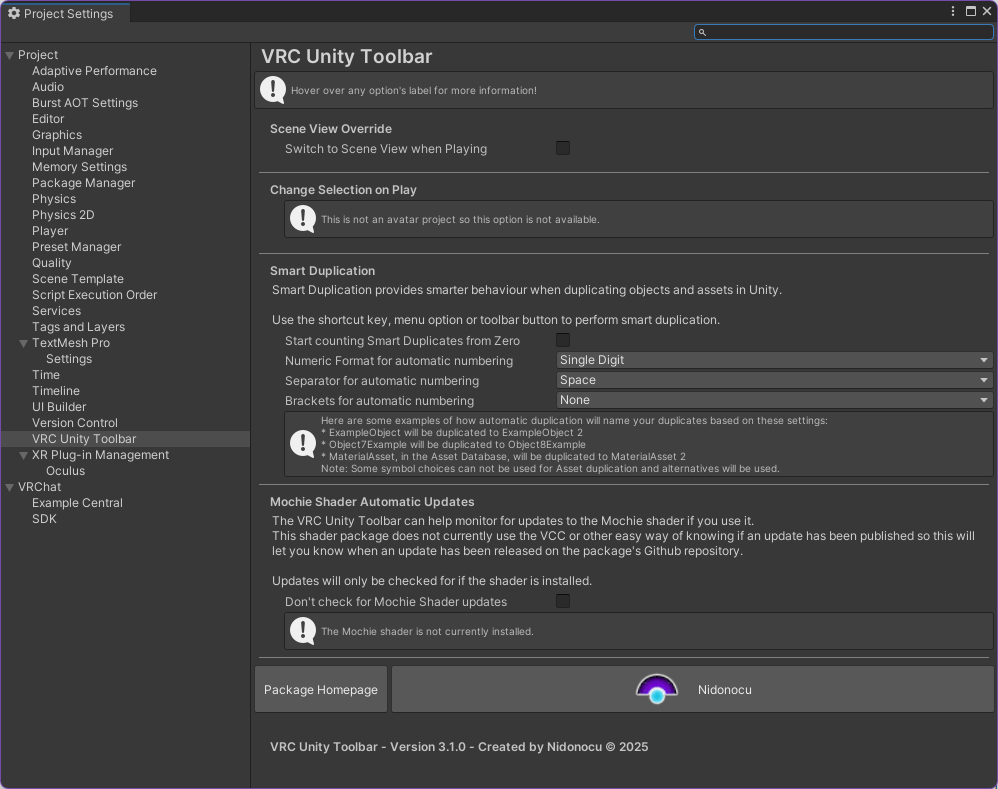Open the window kebab options menu

click(953, 11)
